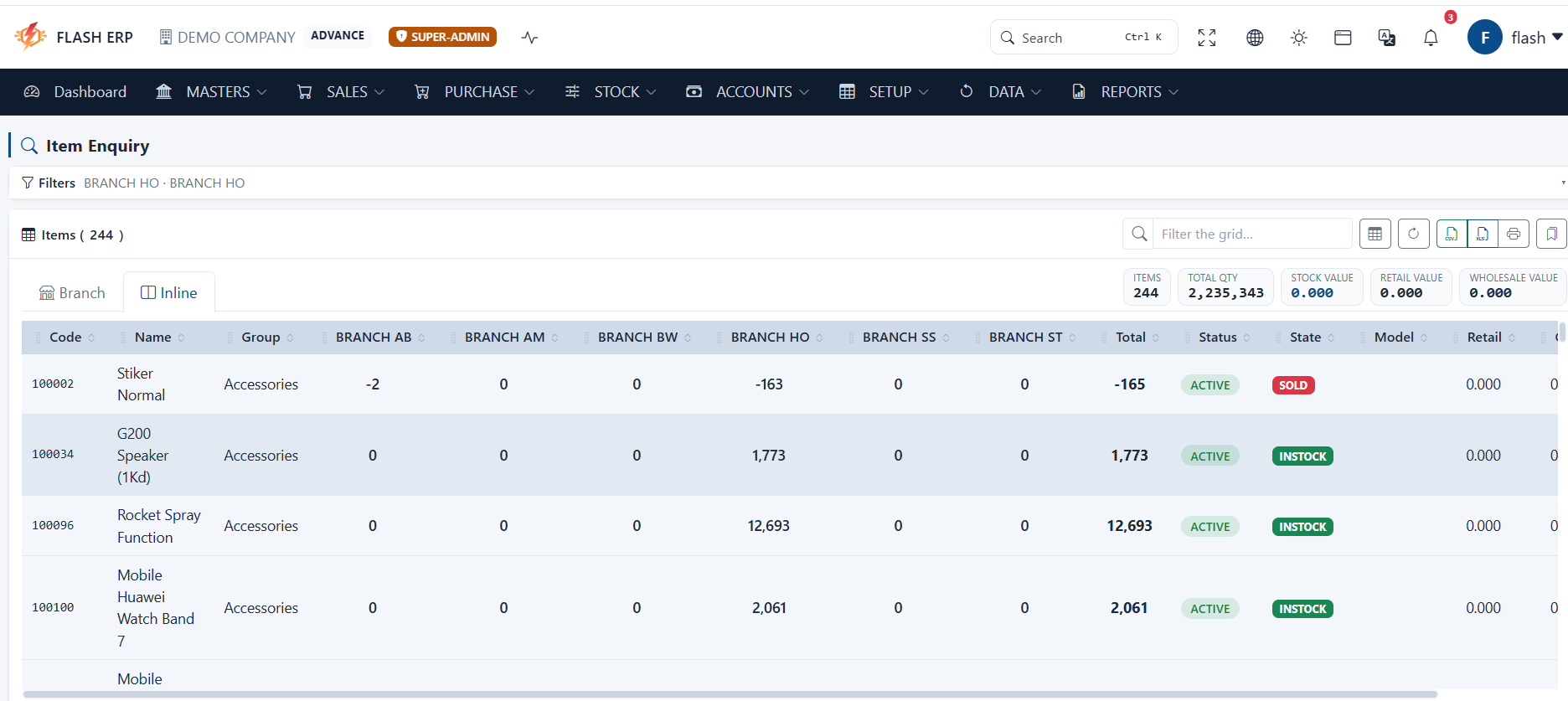Expand the ACCOUNTS menu

click(747, 92)
